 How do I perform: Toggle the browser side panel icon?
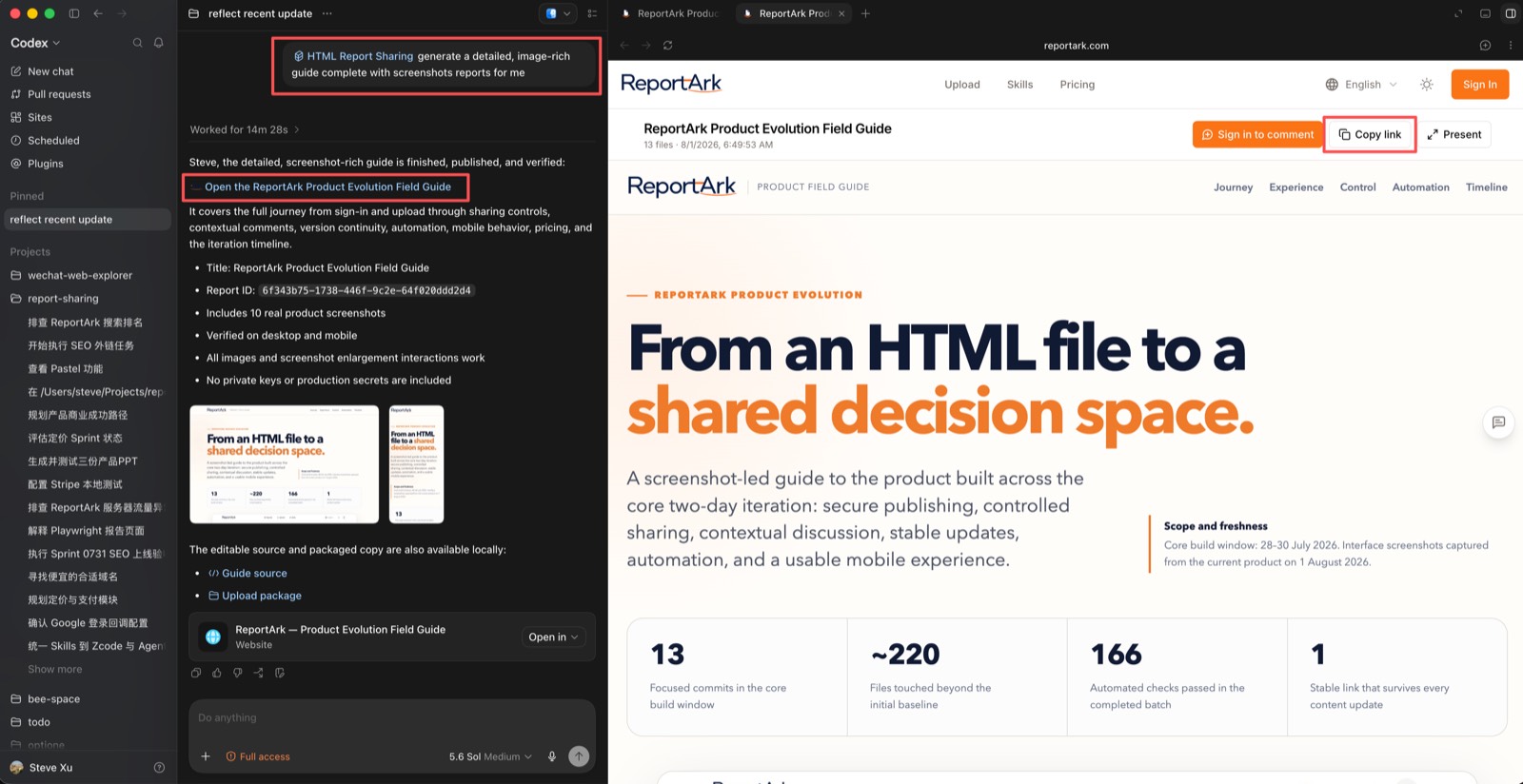pos(1510,13)
